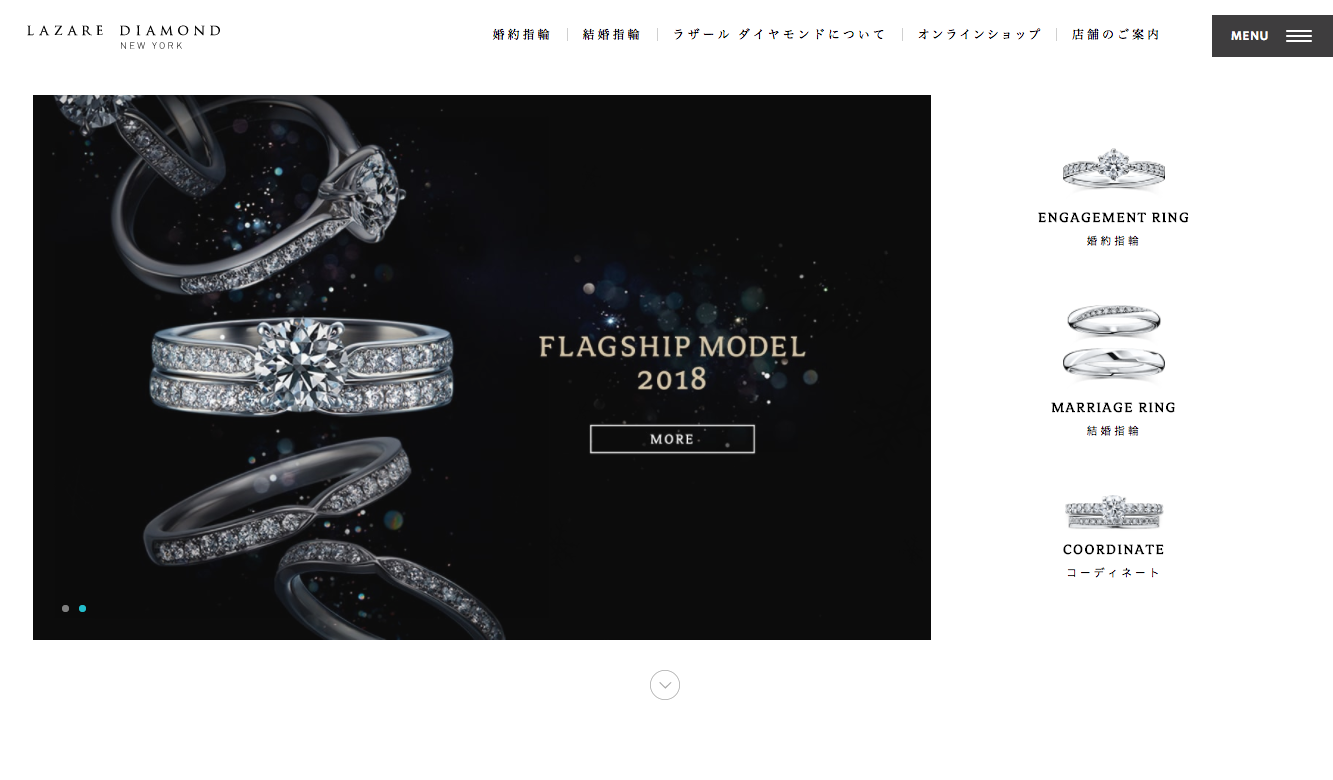Click the COORDINATE text link

coord(1114,550)
